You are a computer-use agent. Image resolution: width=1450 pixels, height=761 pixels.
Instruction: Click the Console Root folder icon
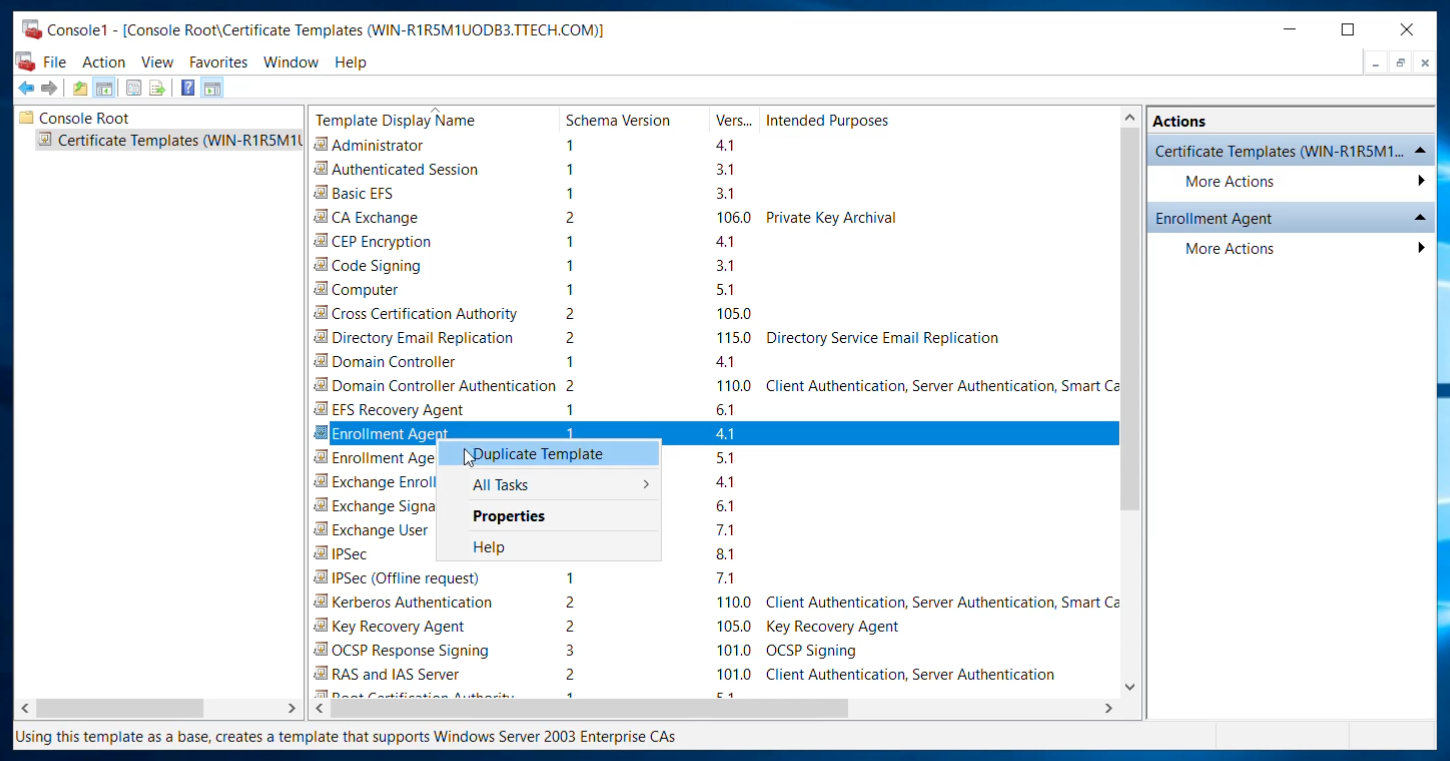click(27, 118)
